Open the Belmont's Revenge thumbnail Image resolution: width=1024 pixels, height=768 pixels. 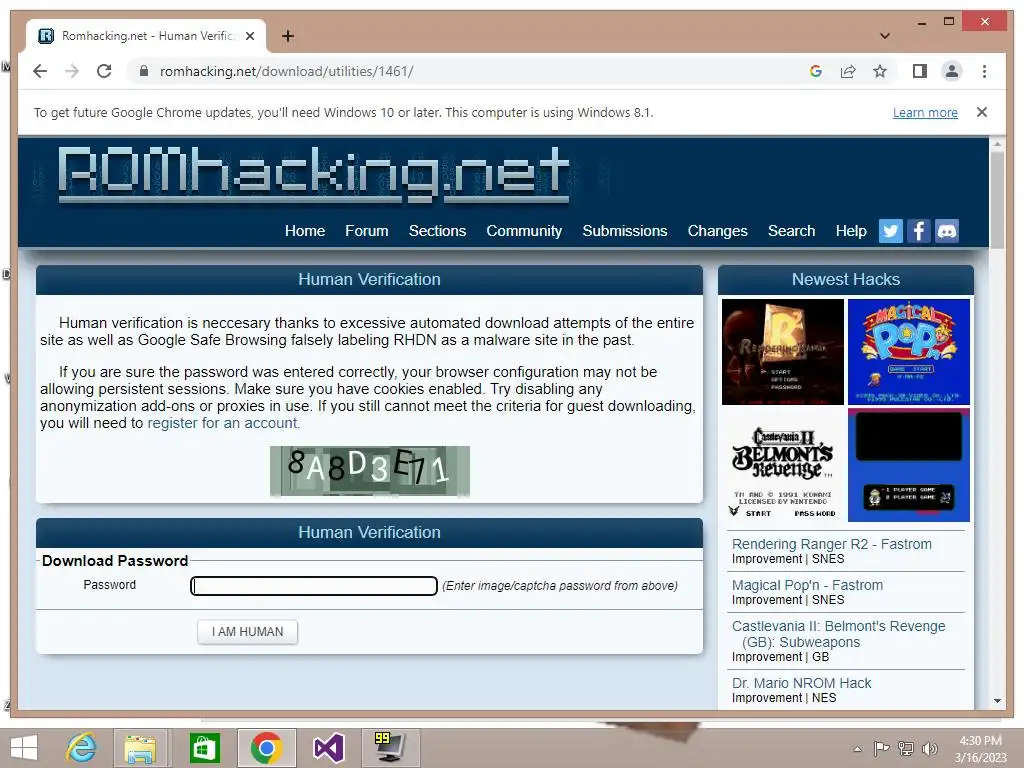coord(782,465)
